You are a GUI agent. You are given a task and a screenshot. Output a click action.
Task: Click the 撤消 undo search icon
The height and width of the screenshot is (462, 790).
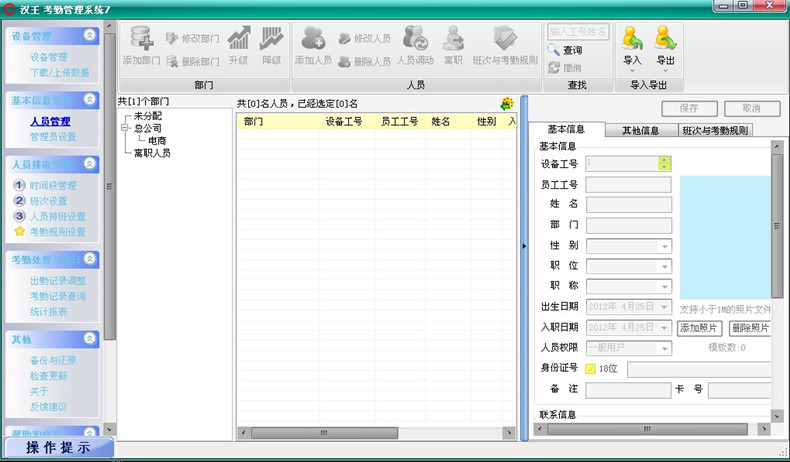point(554,68)
